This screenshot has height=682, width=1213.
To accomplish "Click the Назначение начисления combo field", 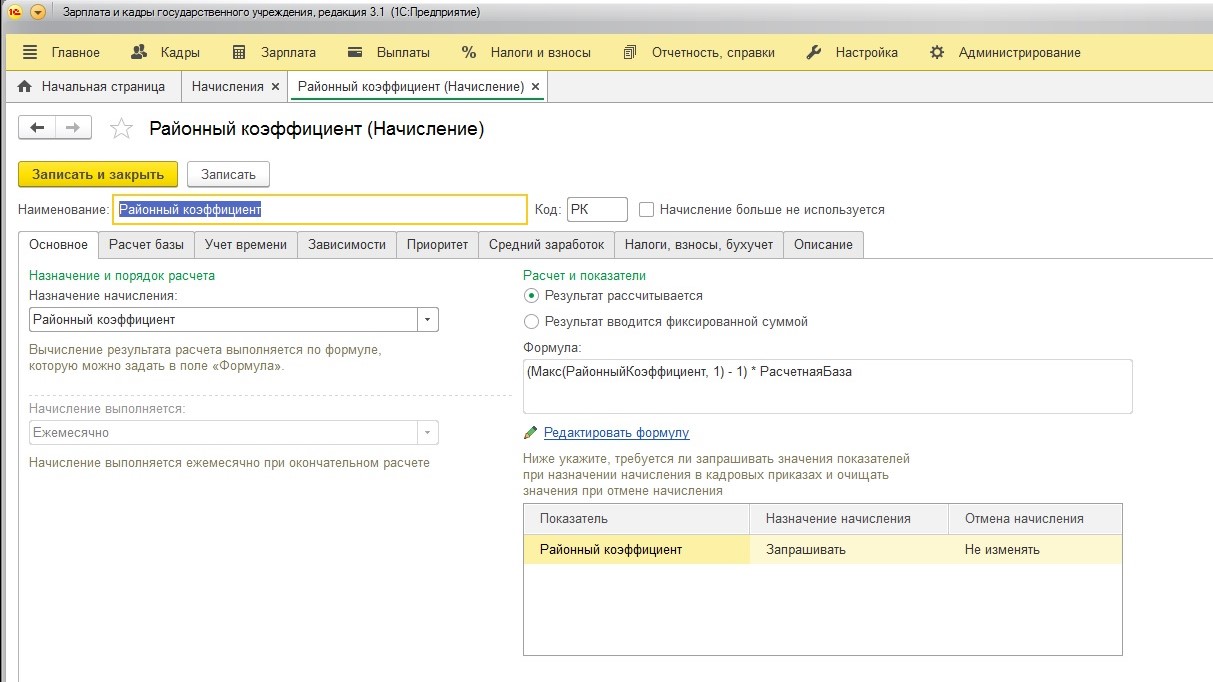I will click(222, 320).
